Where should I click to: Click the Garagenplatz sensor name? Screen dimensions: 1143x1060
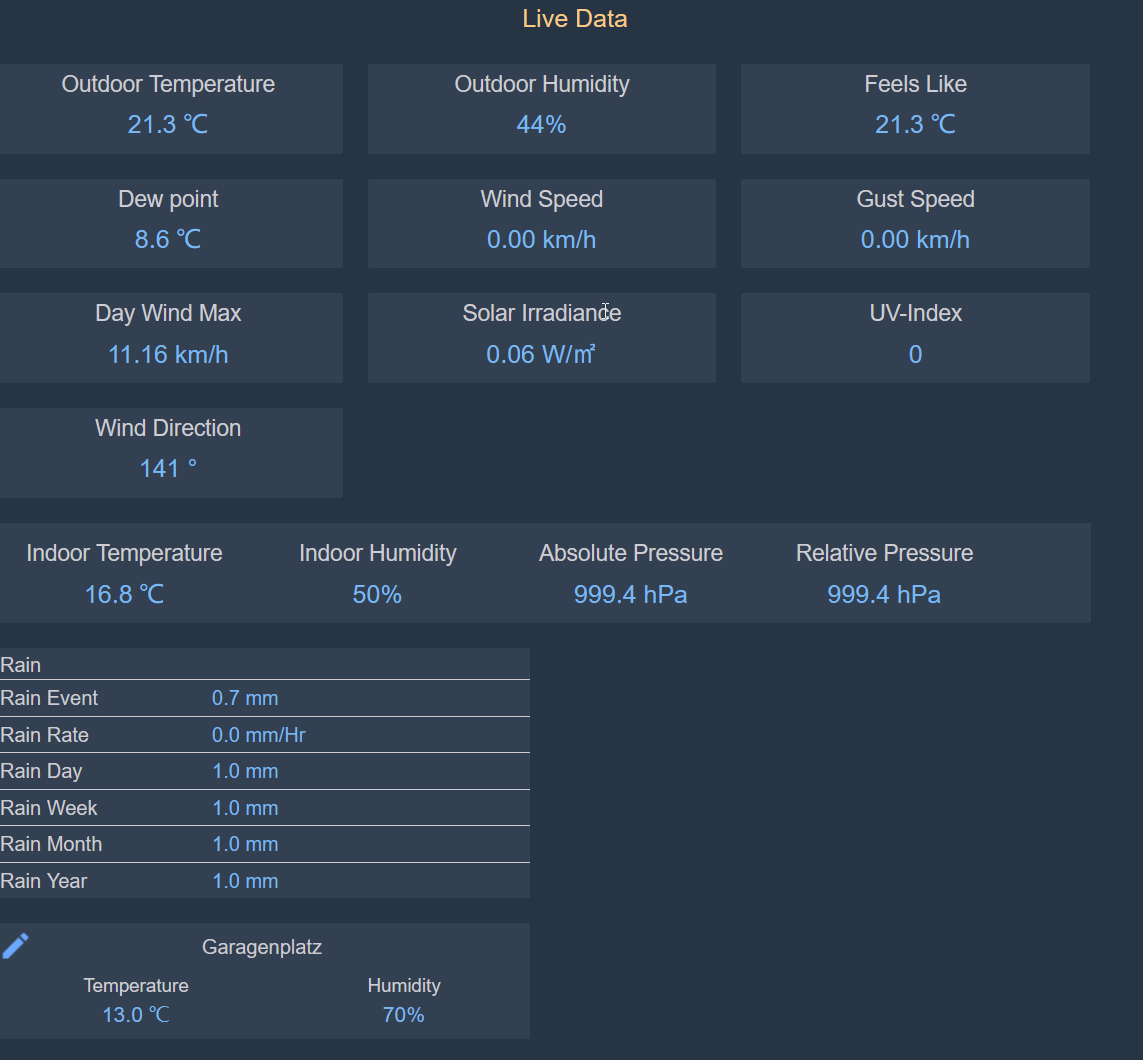(x=262, y=947)
